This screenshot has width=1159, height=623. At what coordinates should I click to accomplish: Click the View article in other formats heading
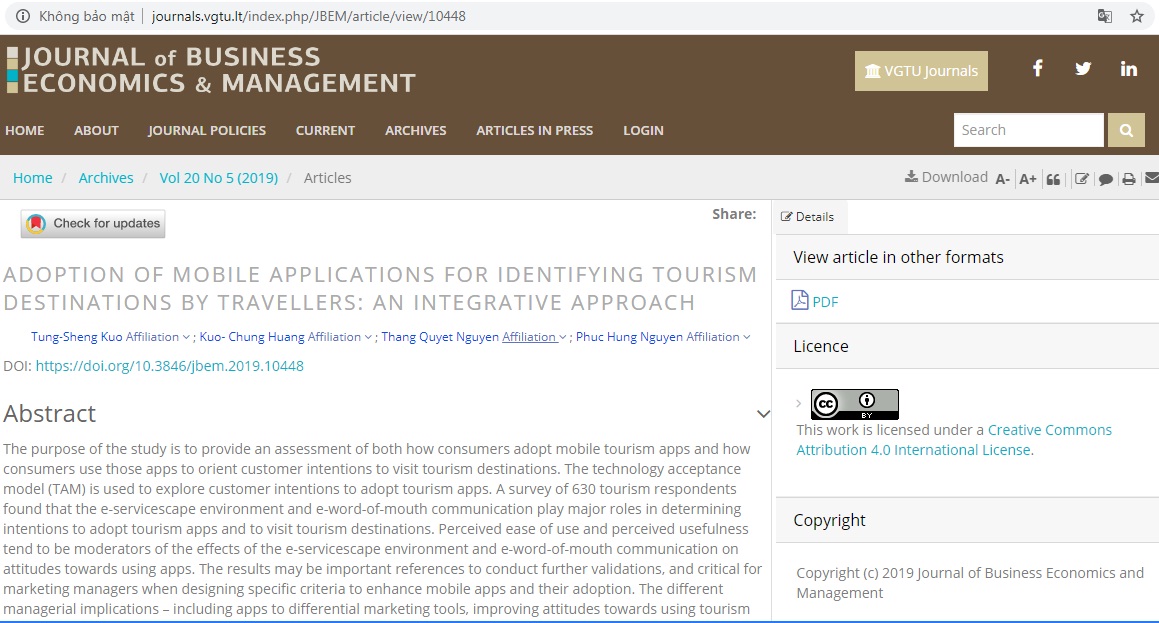pyautogui.click(x=898, y=257)
